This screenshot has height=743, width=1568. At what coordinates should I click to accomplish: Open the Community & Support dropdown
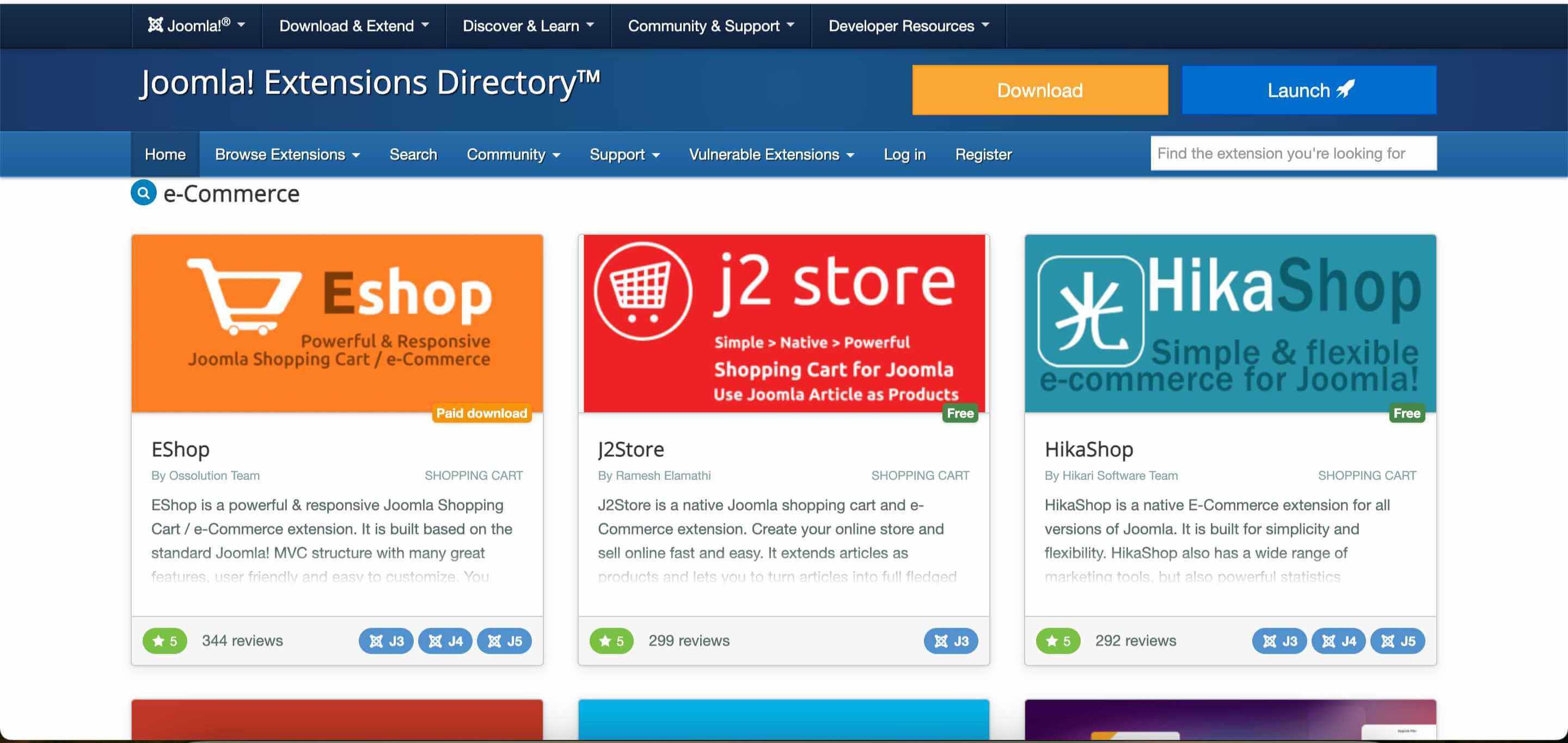[711, 26]
